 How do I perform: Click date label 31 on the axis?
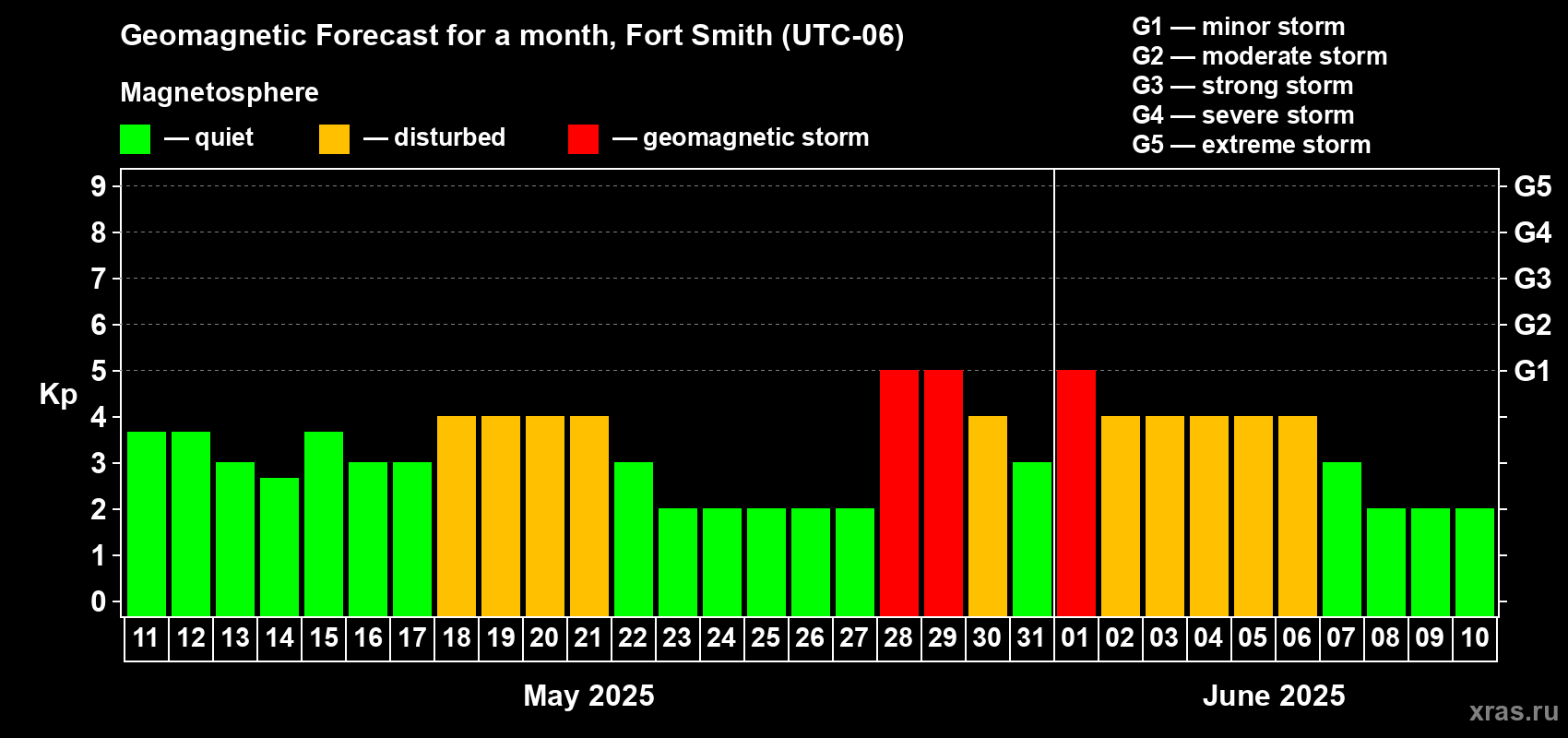(x=1031, y=638)
